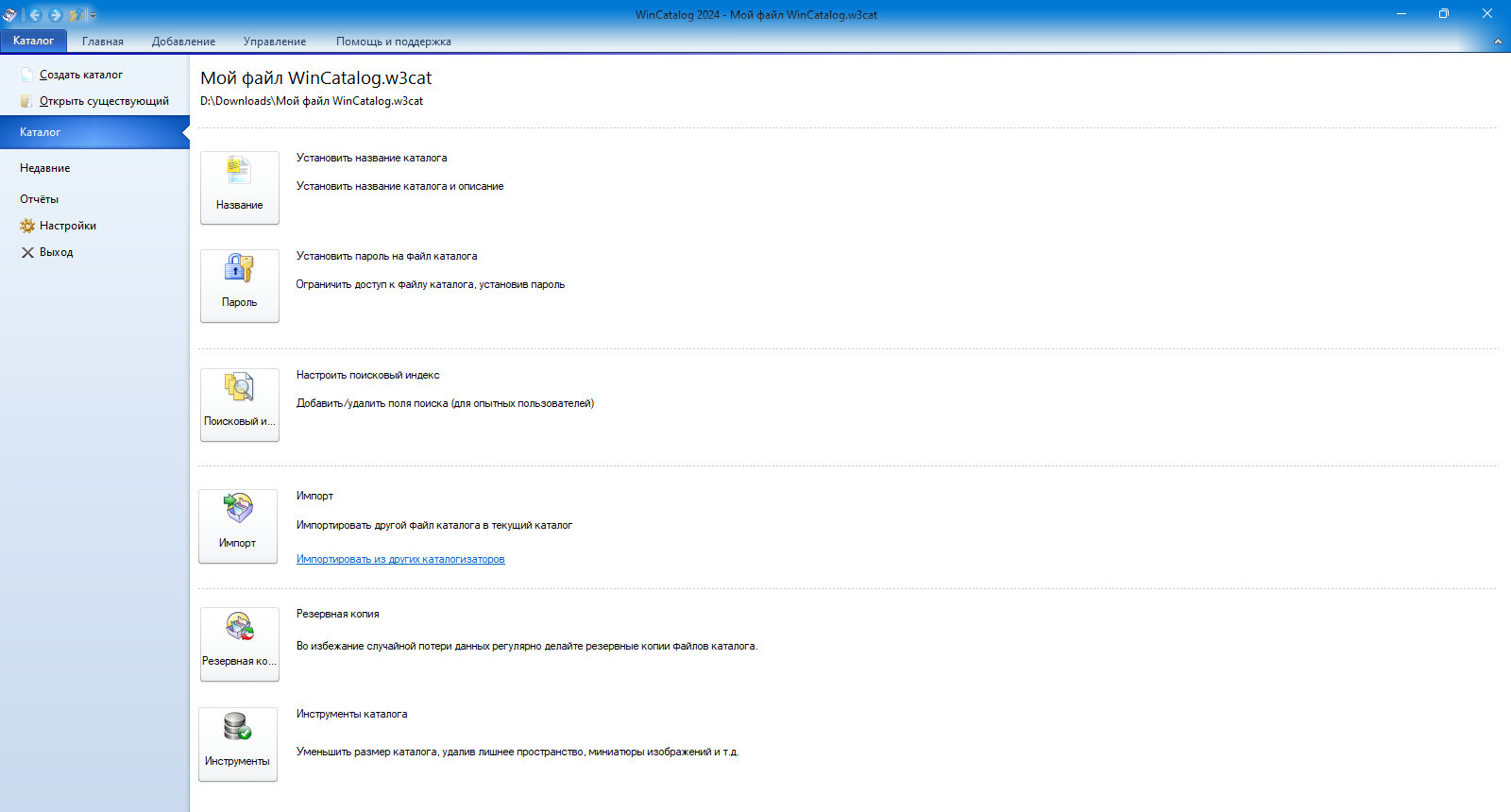This screenshot has height=812, width=1511.
Task: Click the Выход cross icon
Action: click(27, 252)
